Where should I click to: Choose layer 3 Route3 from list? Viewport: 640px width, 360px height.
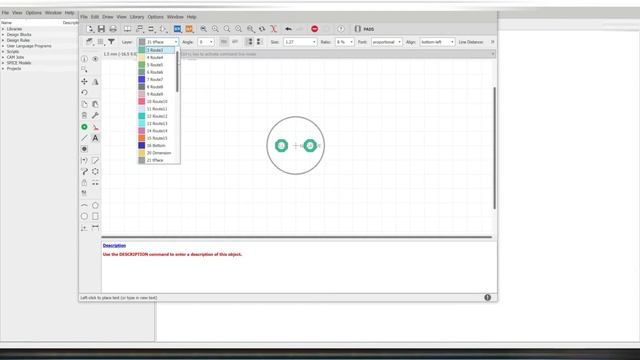click(157, 50)
